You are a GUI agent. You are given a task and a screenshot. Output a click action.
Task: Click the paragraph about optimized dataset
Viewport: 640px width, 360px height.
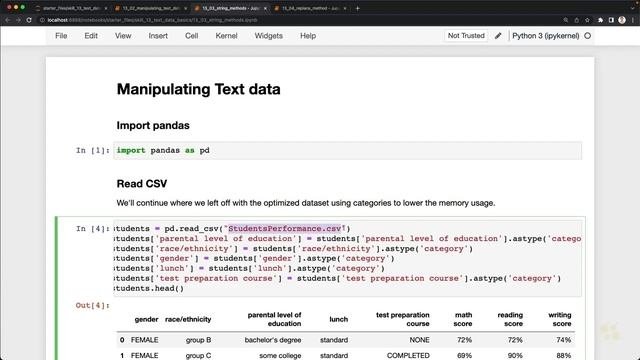[306, 203]
